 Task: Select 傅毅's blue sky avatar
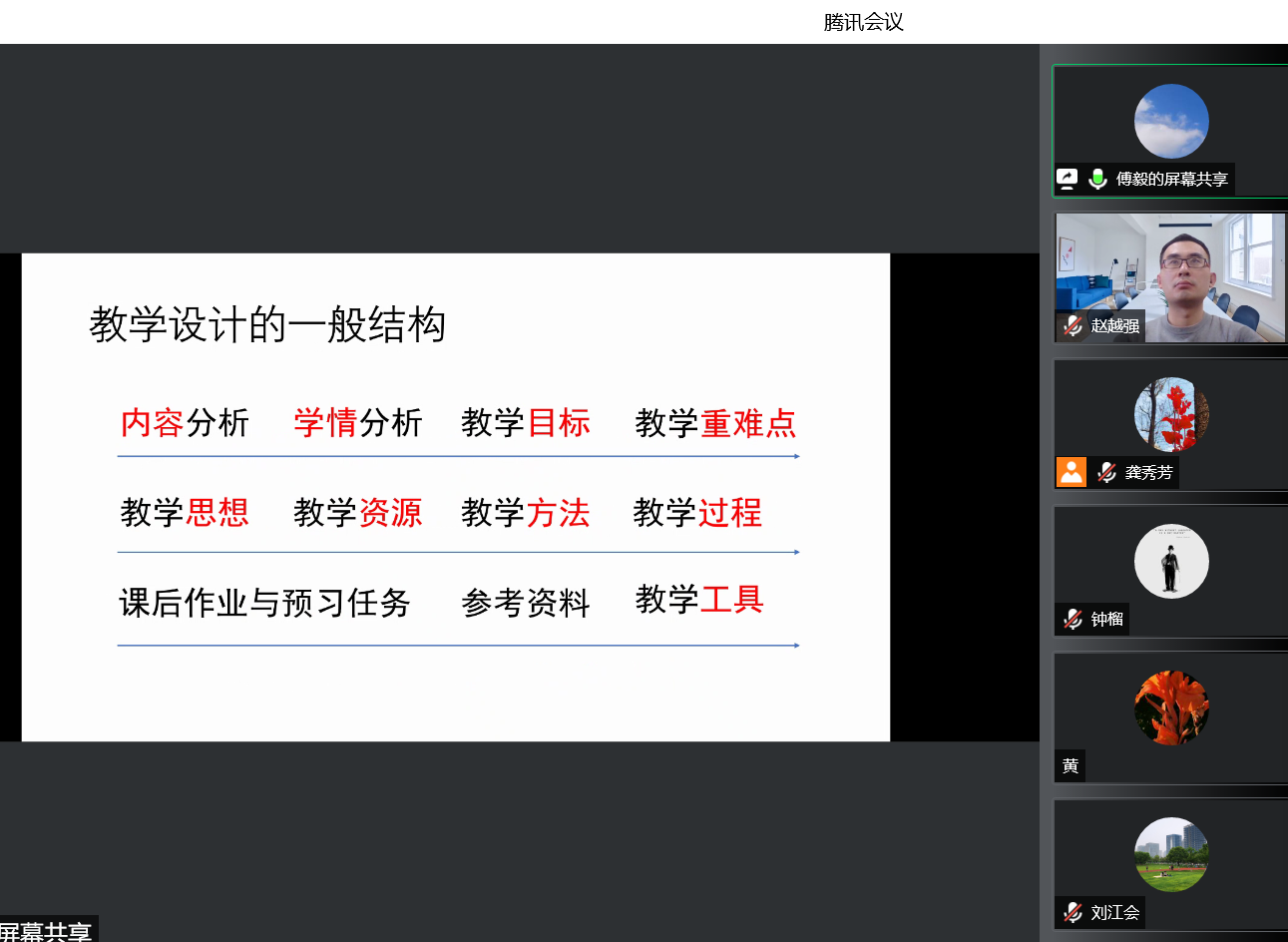[1171, 121]
